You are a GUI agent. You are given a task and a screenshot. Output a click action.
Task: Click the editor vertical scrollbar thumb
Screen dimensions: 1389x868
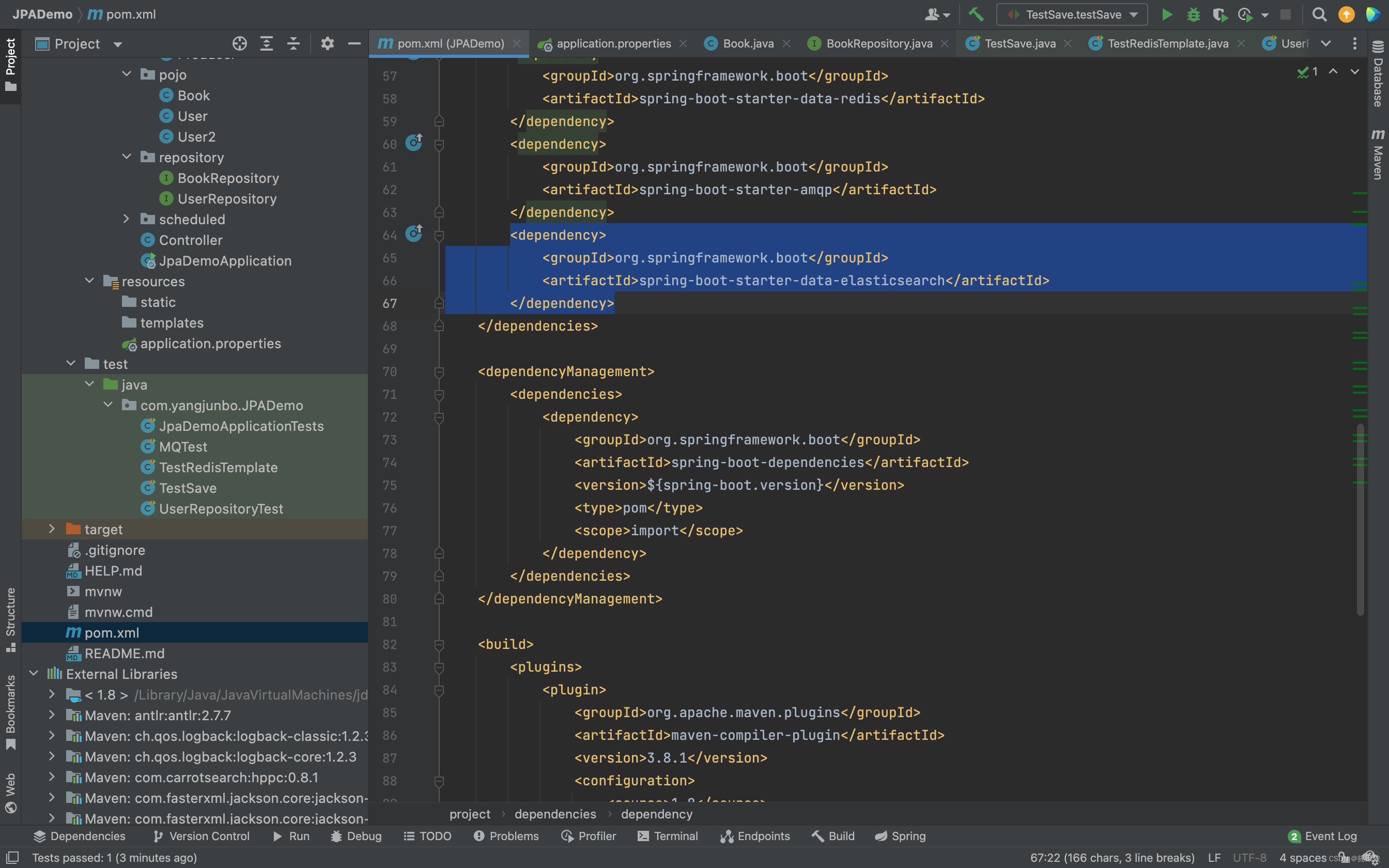pos(1360,520)
